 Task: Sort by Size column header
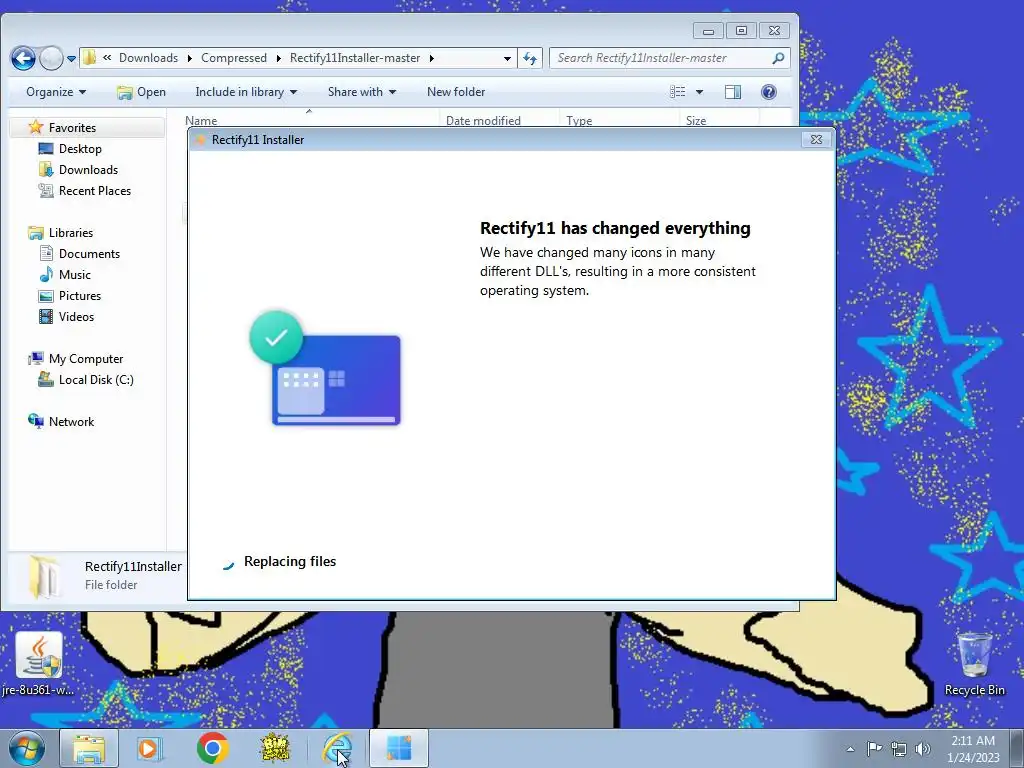720,120
